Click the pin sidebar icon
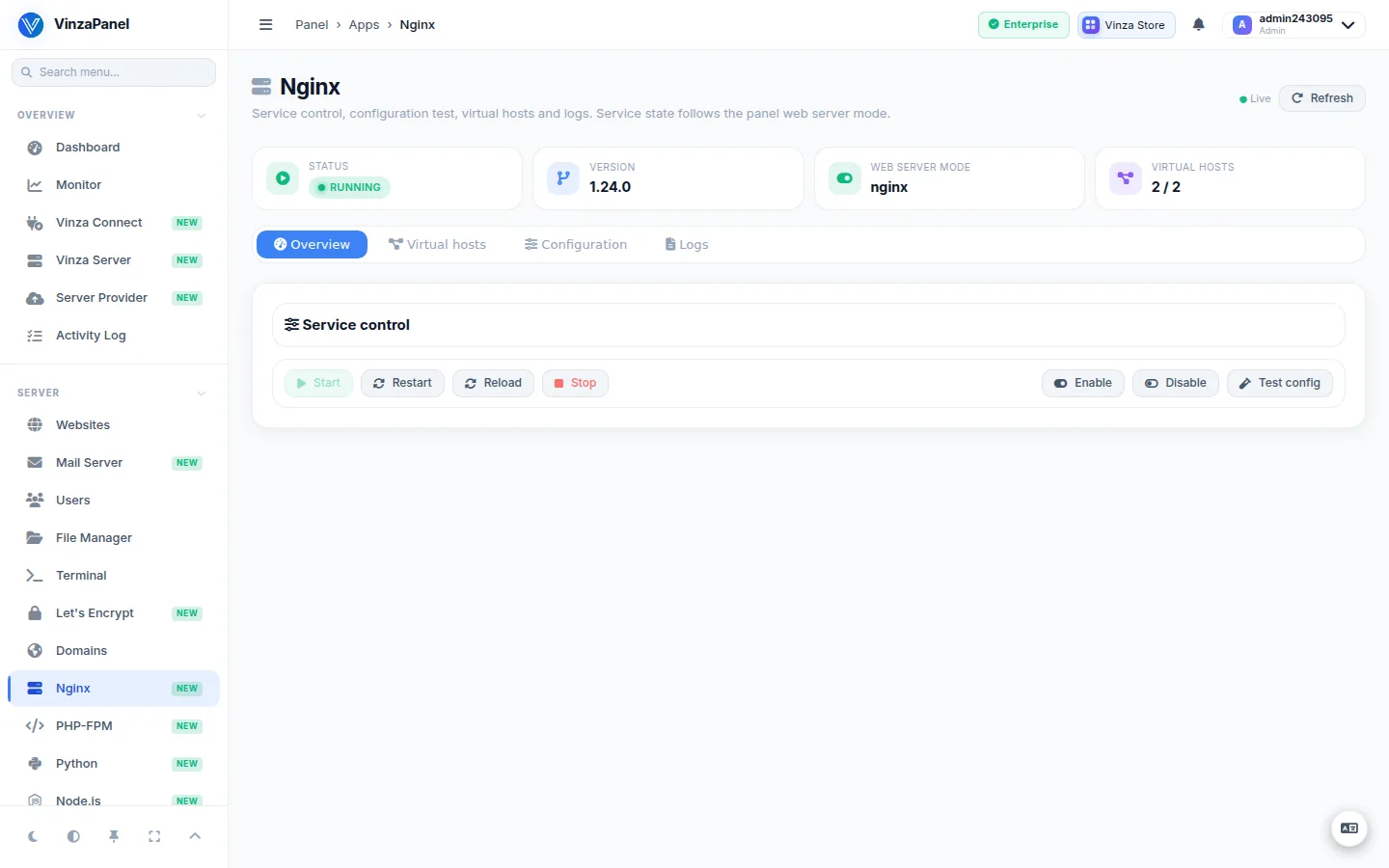 pyautogui.click(x=114, y=836)
